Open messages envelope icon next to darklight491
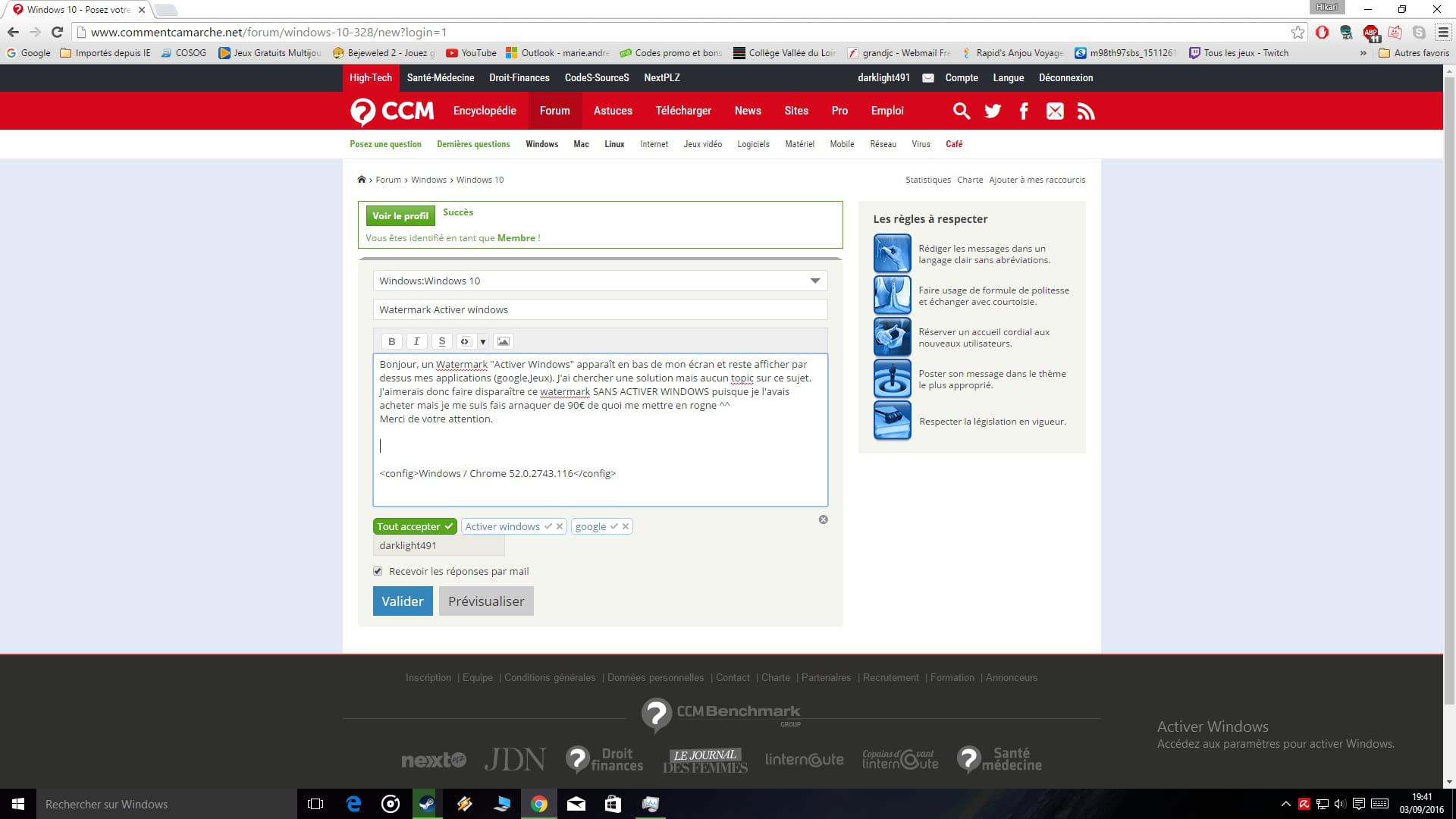Screen dimensions: 1456x819 pyautogui.click(x=927, y=78)
